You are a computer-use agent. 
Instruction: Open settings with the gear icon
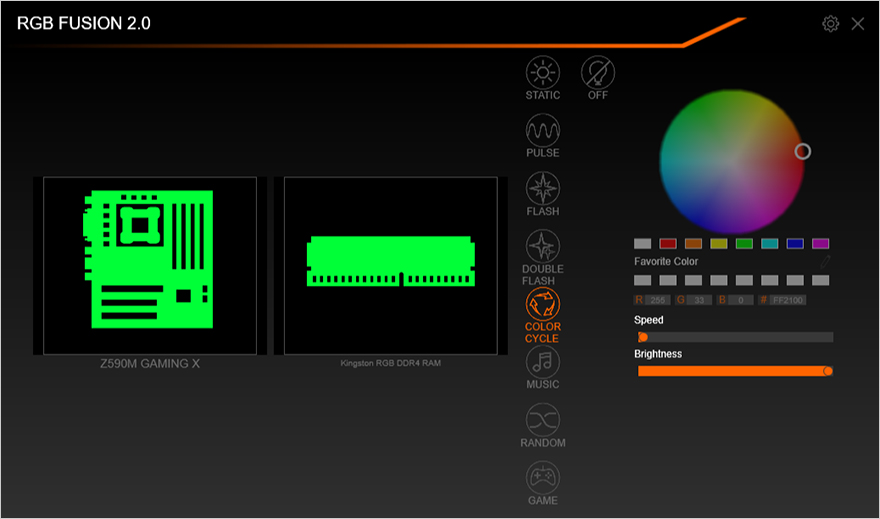831,24
